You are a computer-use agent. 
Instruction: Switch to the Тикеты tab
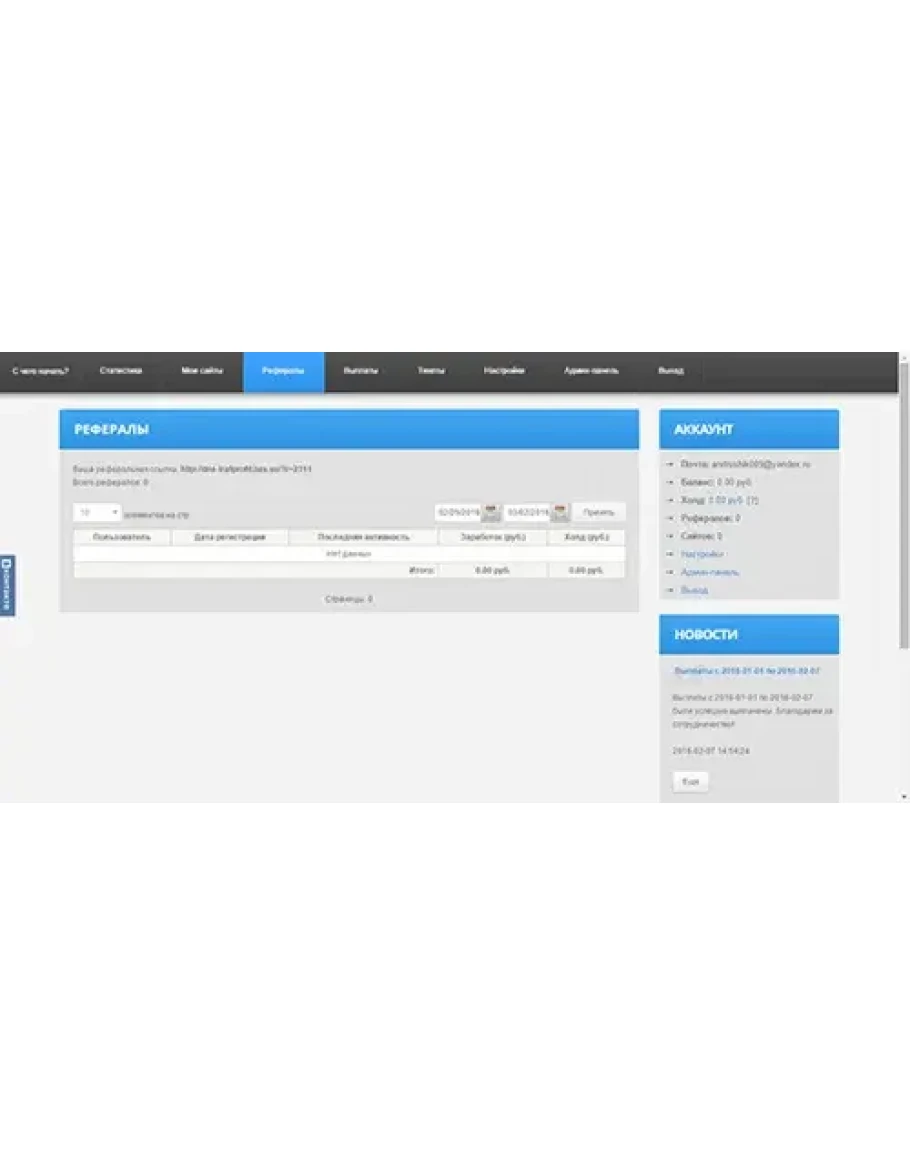(x=431, y=371)
